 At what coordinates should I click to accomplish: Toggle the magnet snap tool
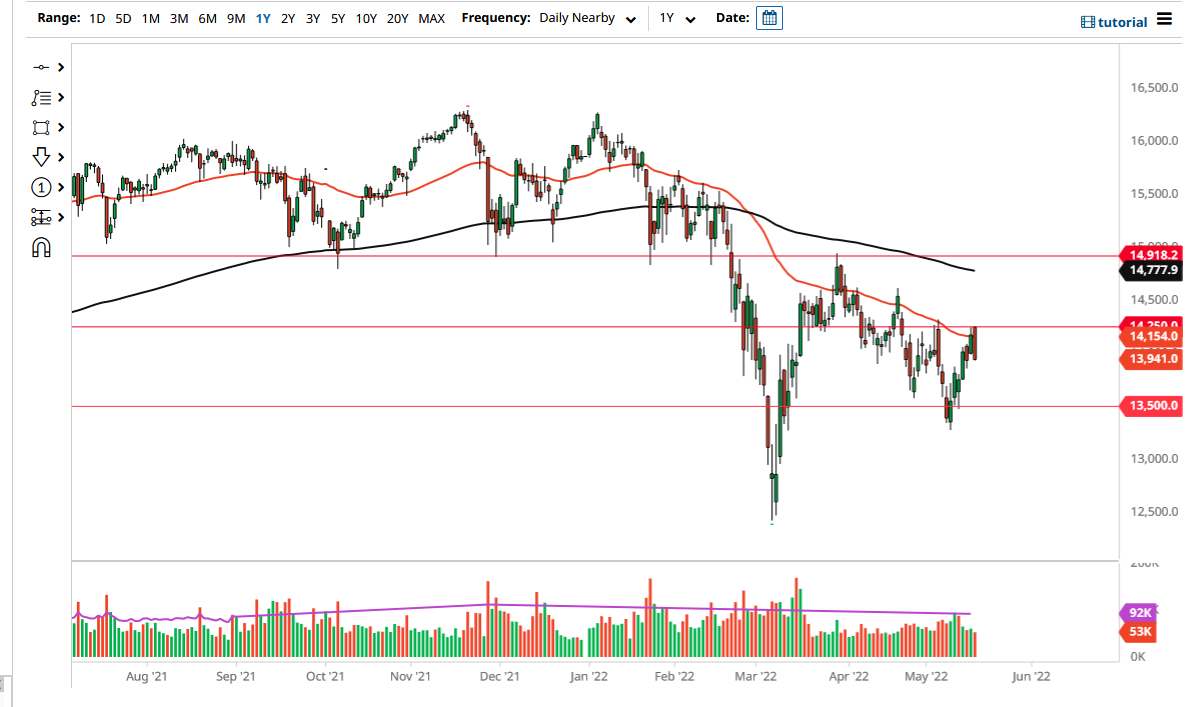[x=40, y=247]
